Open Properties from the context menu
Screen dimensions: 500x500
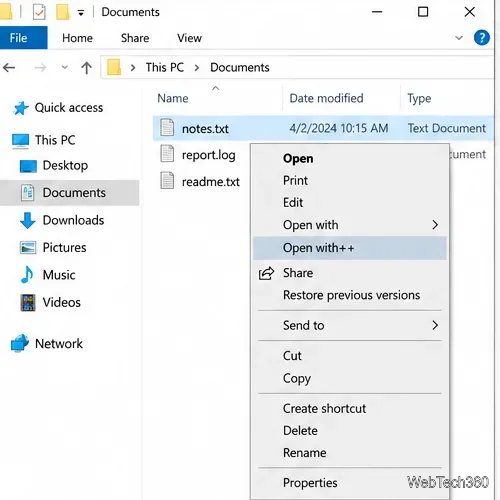click(x=350, y=483)
